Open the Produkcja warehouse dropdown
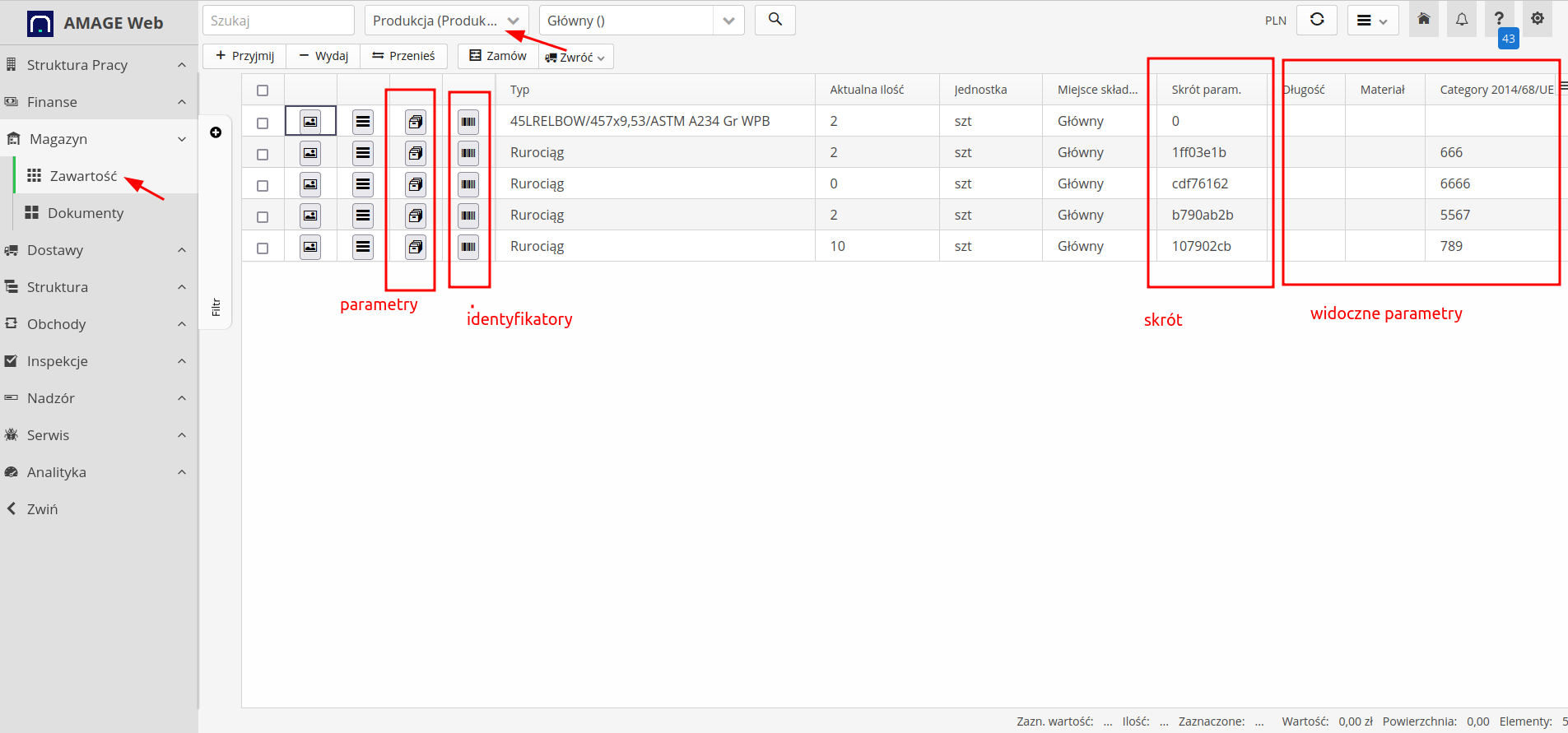 pyautogui.click(x=446, y=21)
